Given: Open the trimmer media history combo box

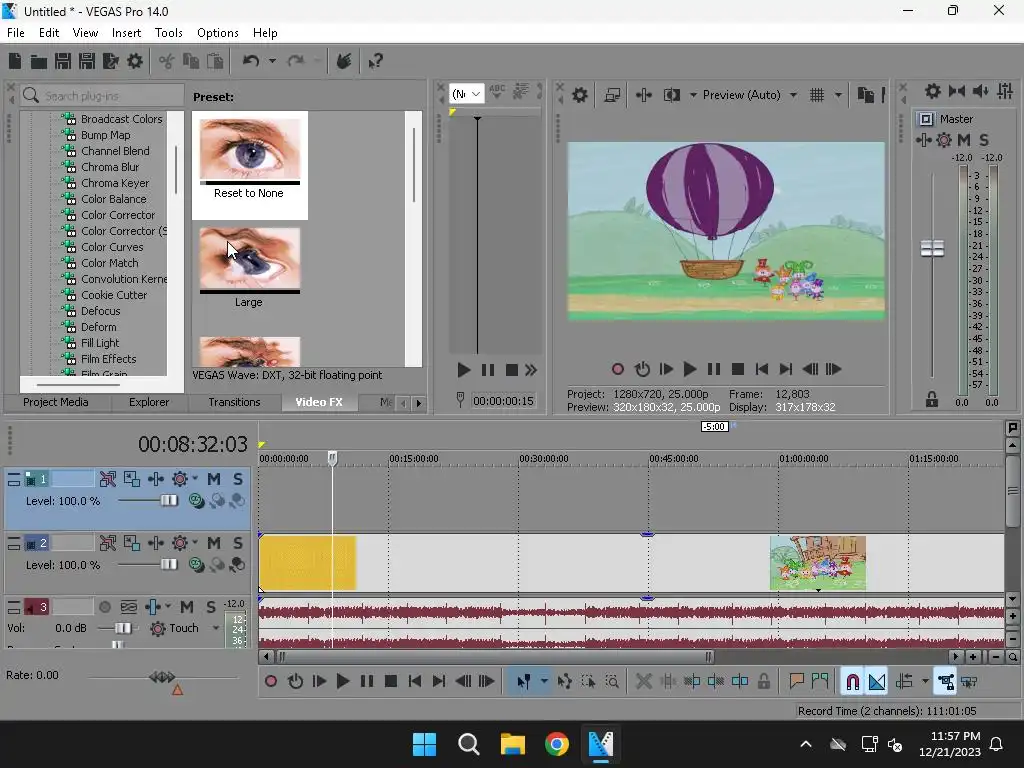Looking at the screenshot, I should (466, 94).
